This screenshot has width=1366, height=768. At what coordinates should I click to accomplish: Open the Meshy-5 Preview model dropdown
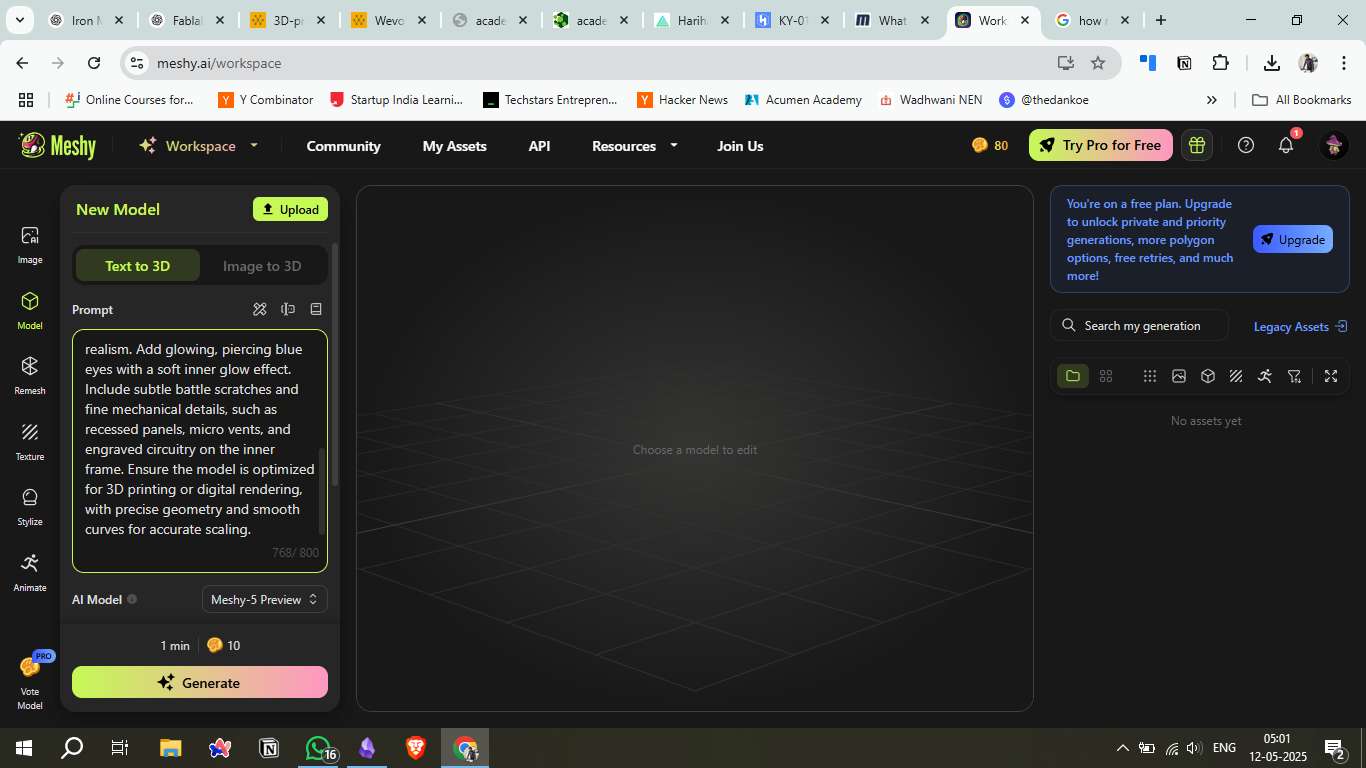click(x=265, y=599)
